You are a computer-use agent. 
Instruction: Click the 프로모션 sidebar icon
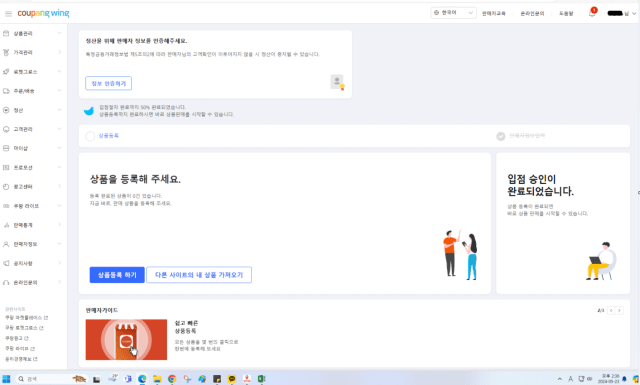(6, 167)
